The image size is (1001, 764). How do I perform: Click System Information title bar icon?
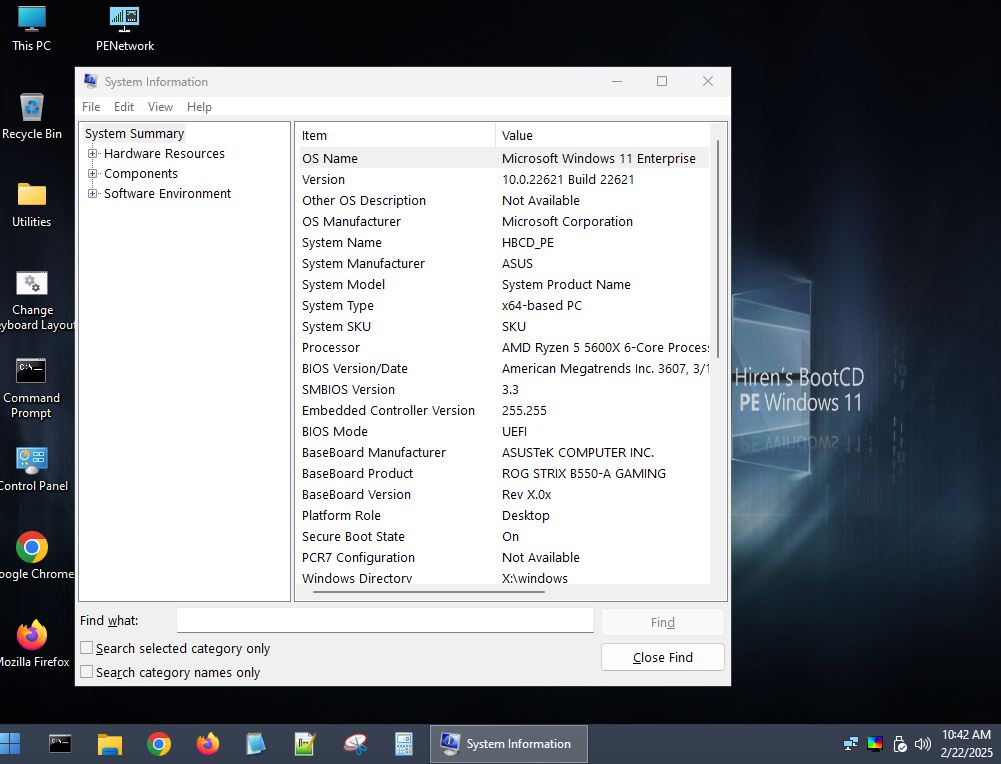click(90, 81)
